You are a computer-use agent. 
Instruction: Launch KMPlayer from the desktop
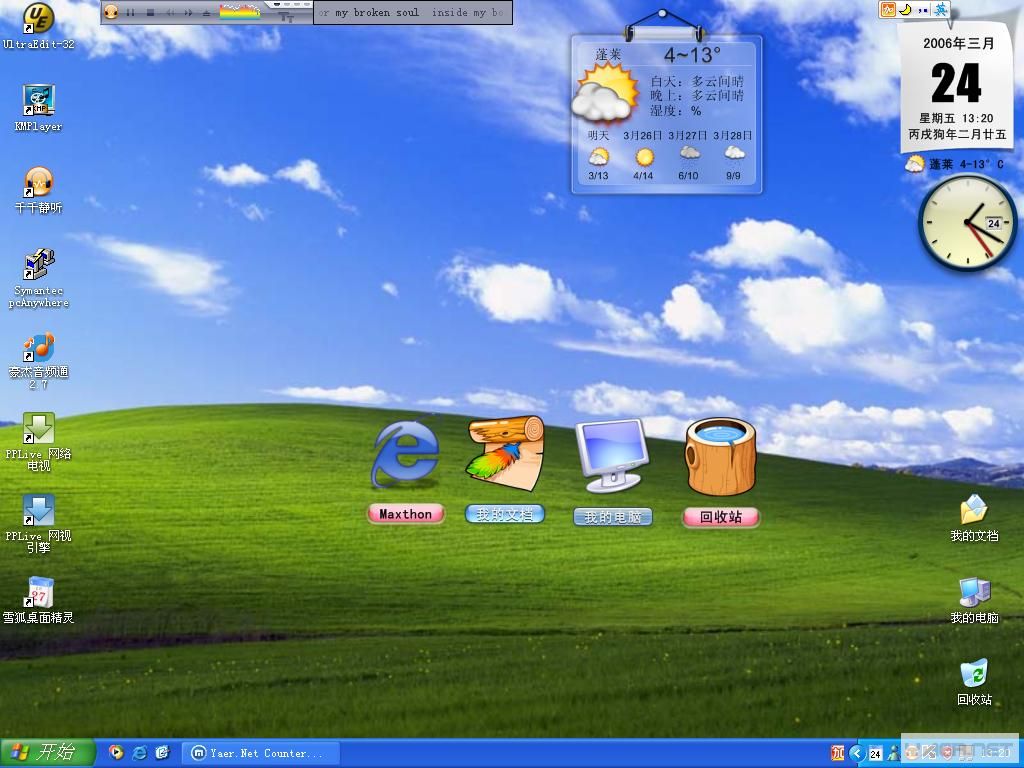pyautogui.click(x=39, y=108)
